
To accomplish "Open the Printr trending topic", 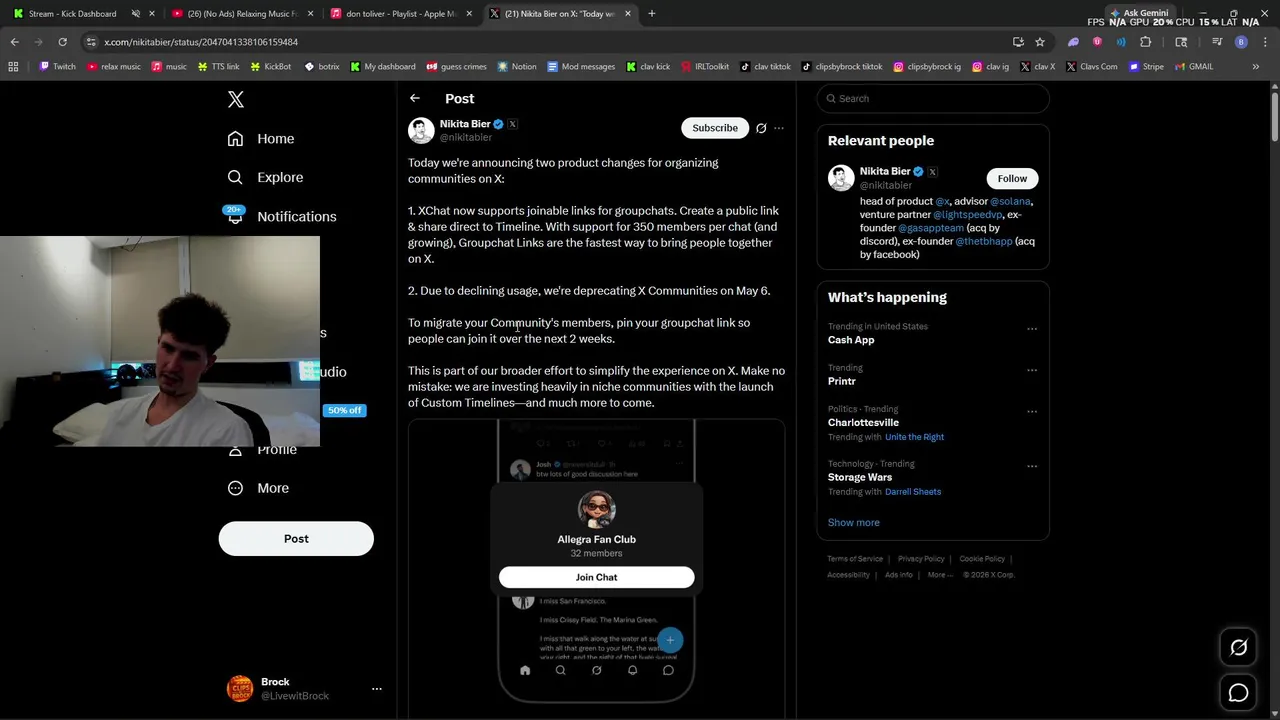I will 842,381.
